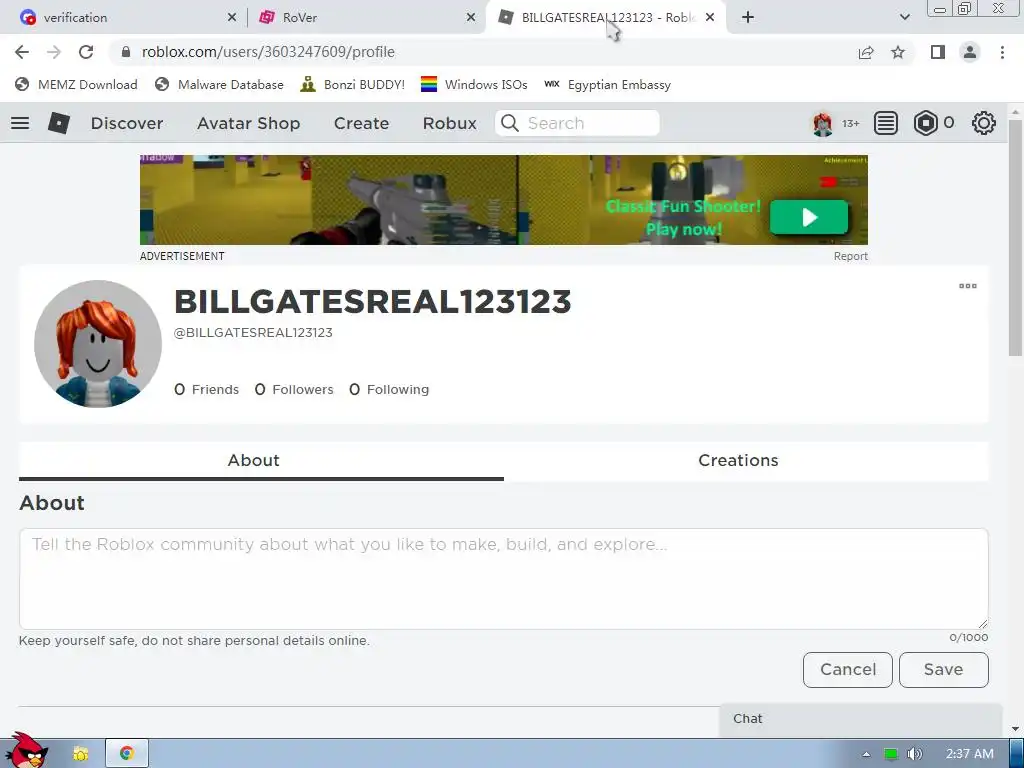View the 0 Following list
This screenshot has width=1024, height=768.
coord(389,390)
